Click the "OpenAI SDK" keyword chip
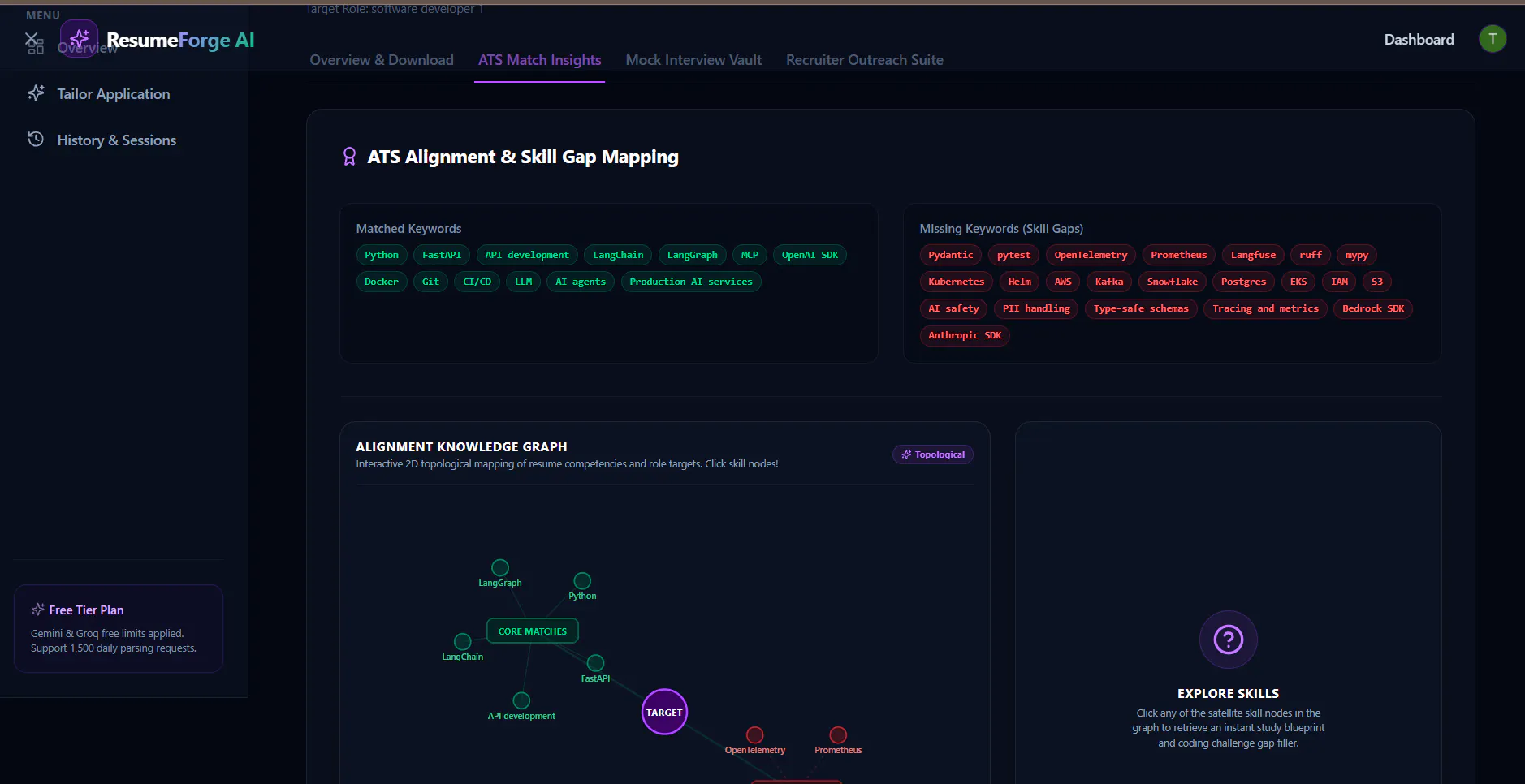The width and height of the screenshot is (1525, 784). click(810, 255)
